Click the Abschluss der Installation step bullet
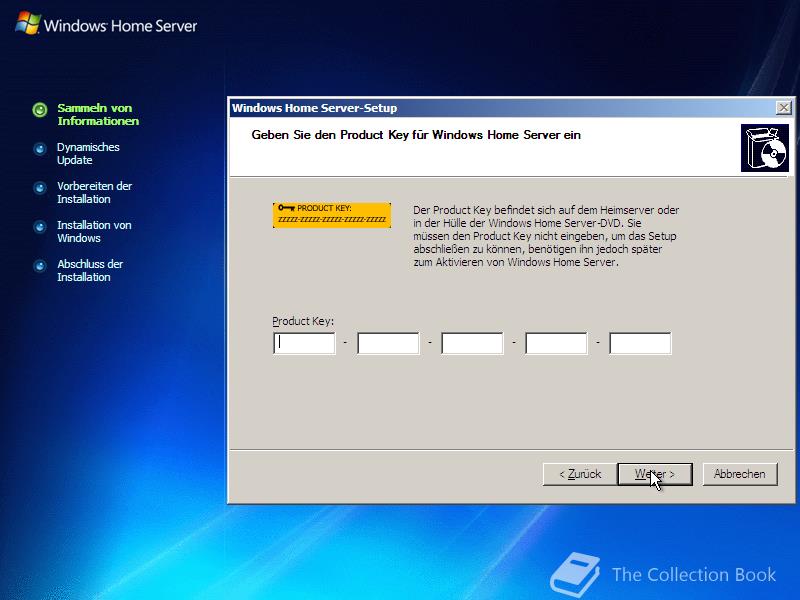This screenshot has width=800, height=600. 40,266
